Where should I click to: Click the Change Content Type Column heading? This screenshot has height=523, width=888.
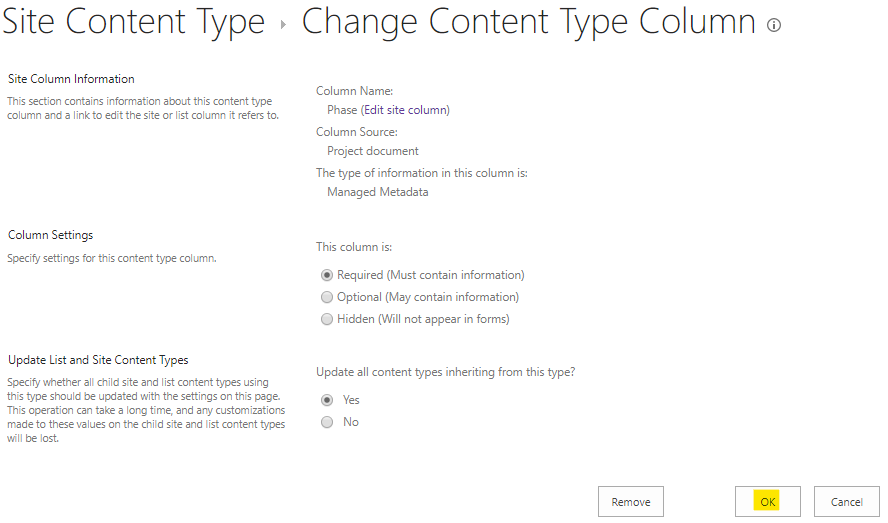pyautogui.click(x=528, y=23)
